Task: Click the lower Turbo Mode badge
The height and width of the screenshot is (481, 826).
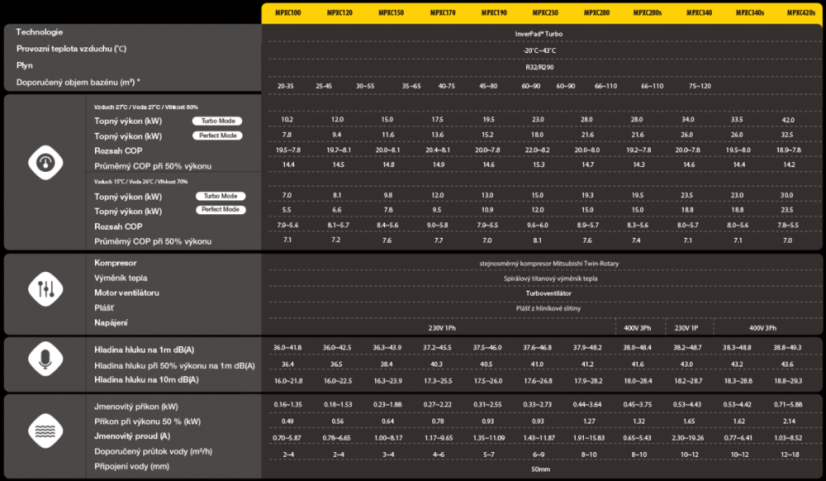Action: 220,196
